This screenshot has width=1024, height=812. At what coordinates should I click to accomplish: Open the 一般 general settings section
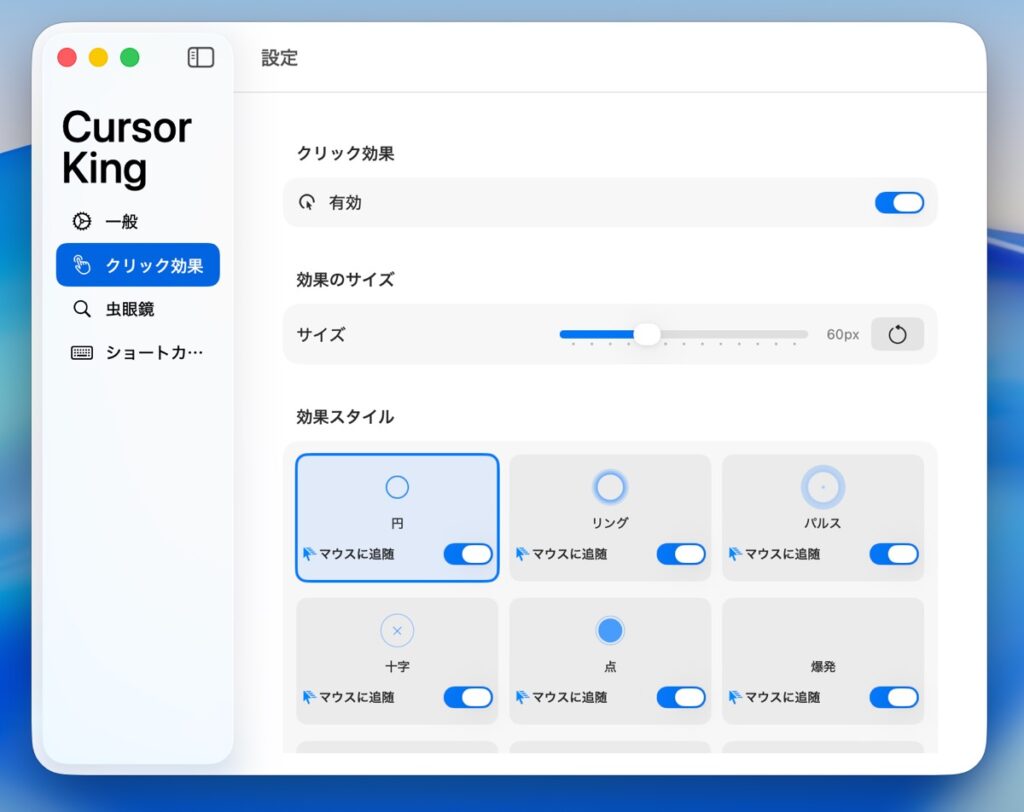coord(122,222)
